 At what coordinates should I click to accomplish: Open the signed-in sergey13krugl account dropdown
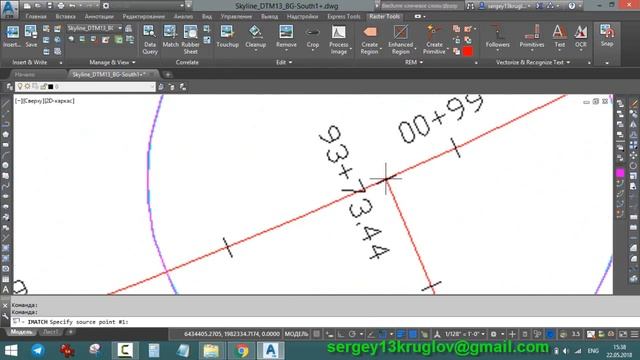click(x=508, y=6)
